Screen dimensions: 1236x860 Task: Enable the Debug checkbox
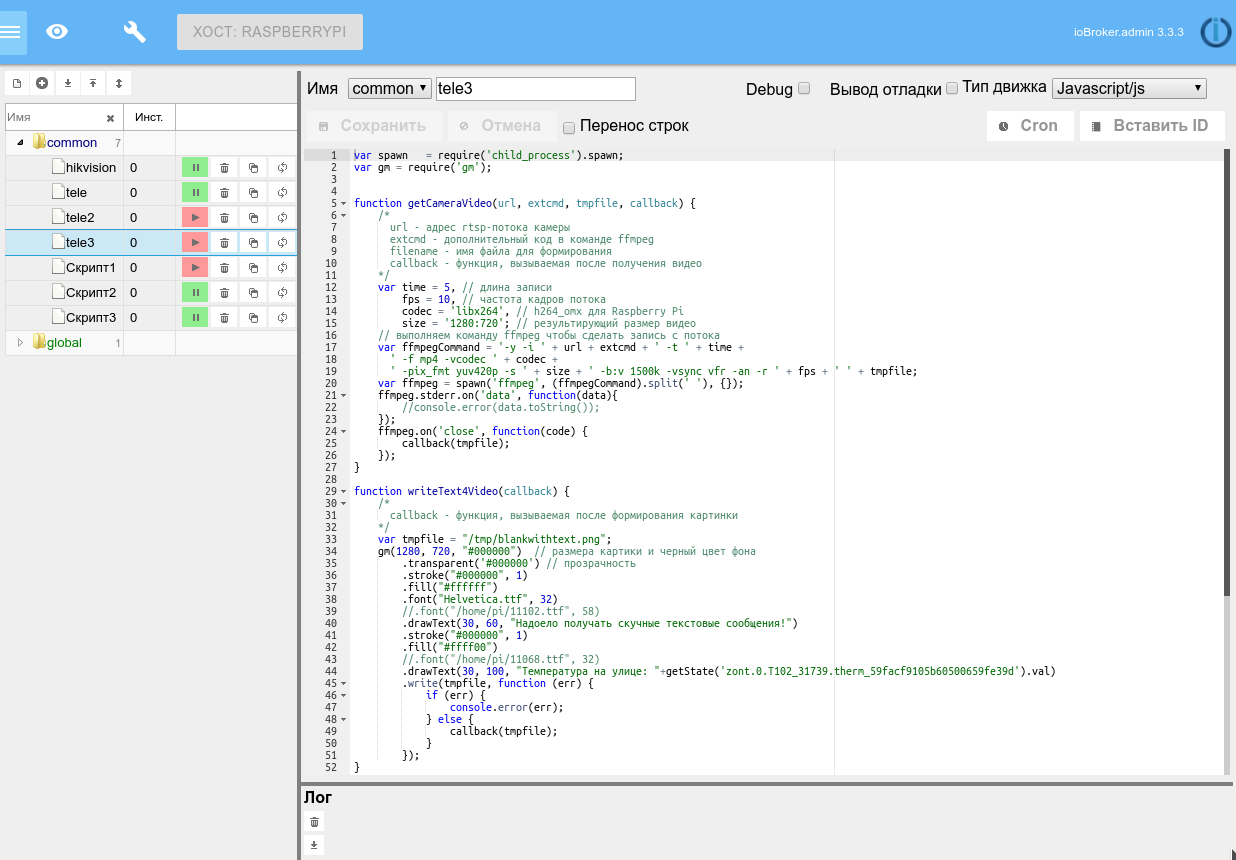pyautogui.click(x=804, y=89)
